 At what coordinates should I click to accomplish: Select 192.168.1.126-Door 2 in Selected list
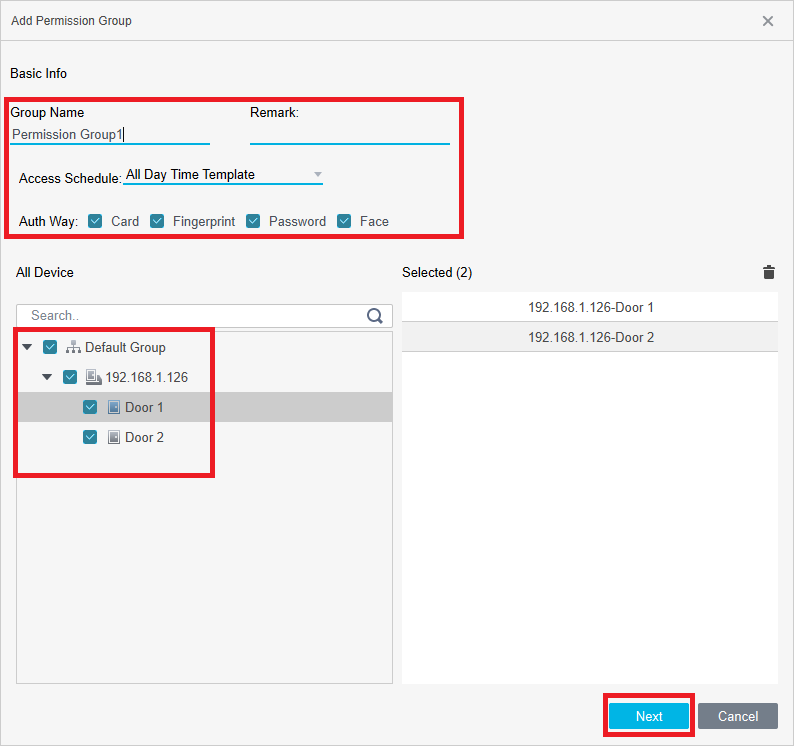pos(590,338)
